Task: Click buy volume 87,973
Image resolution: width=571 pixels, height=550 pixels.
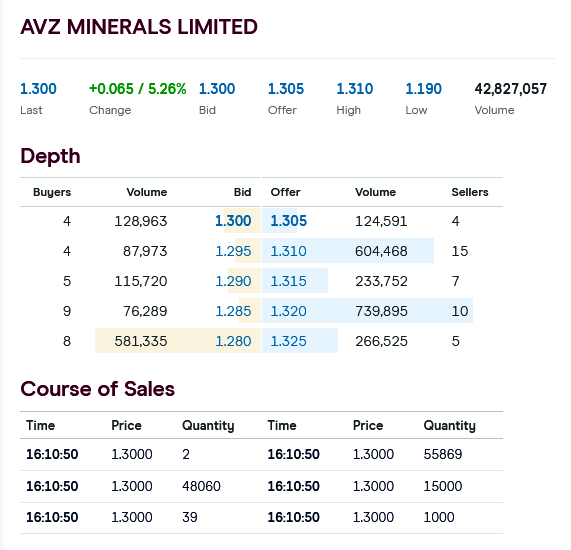Action: [145, 251]
